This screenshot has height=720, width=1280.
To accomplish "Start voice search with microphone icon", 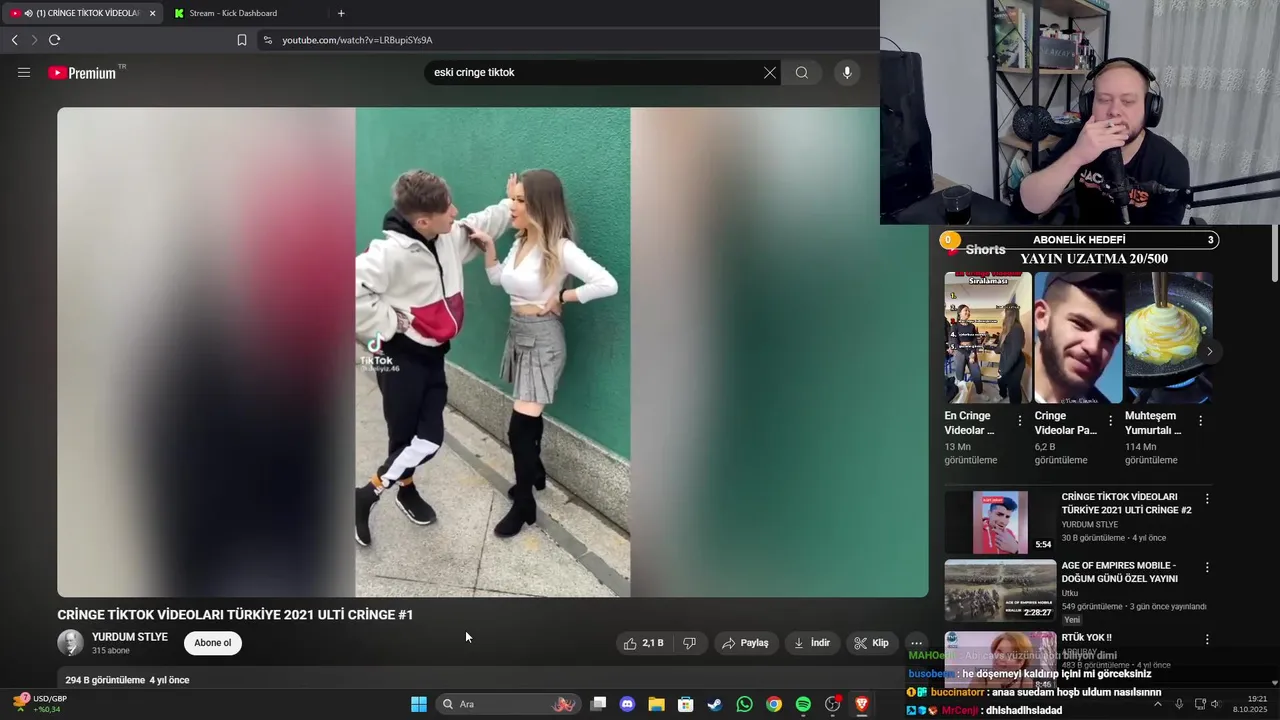I will (x=847, y=72).
